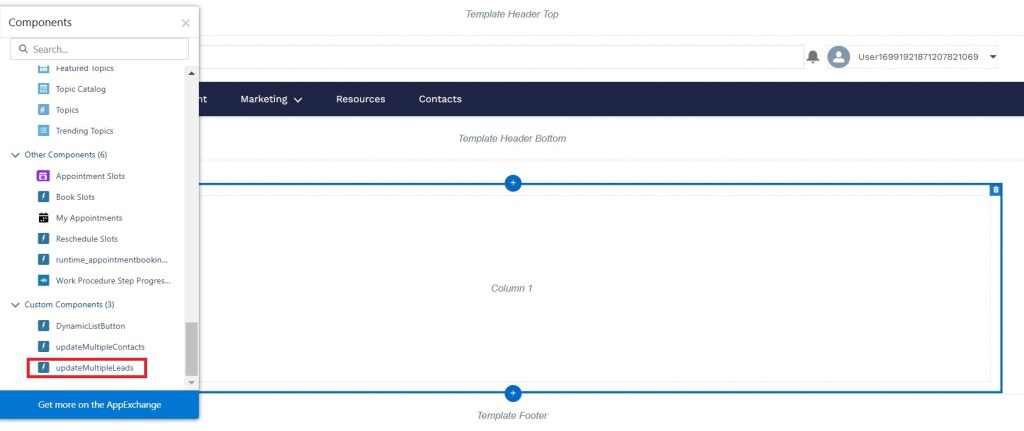The height and width of the screenshot is (431, 1024).
Task: Select the Featured Topics component label
Action: [x=85, y=68]
